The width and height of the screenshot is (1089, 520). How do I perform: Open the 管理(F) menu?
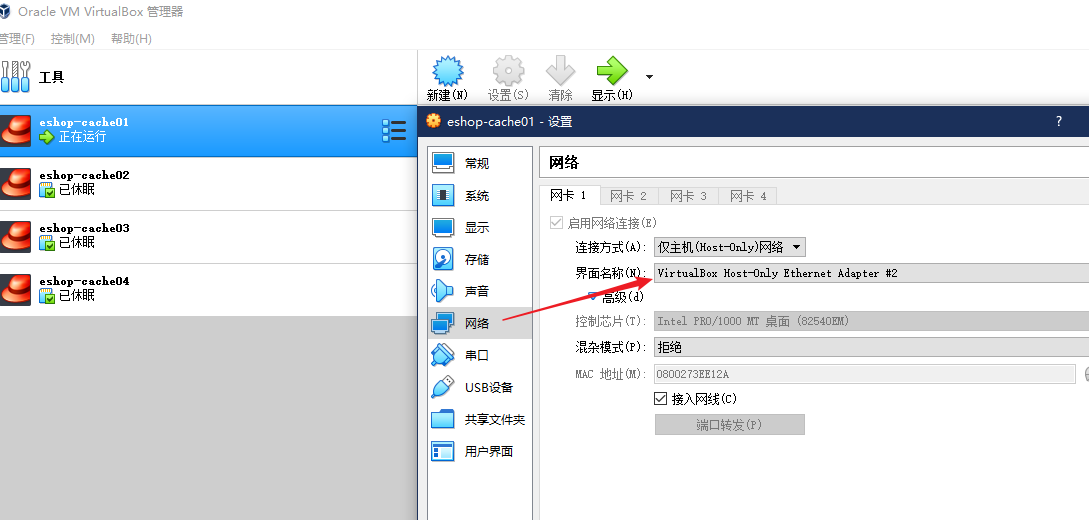coord(17,39)
